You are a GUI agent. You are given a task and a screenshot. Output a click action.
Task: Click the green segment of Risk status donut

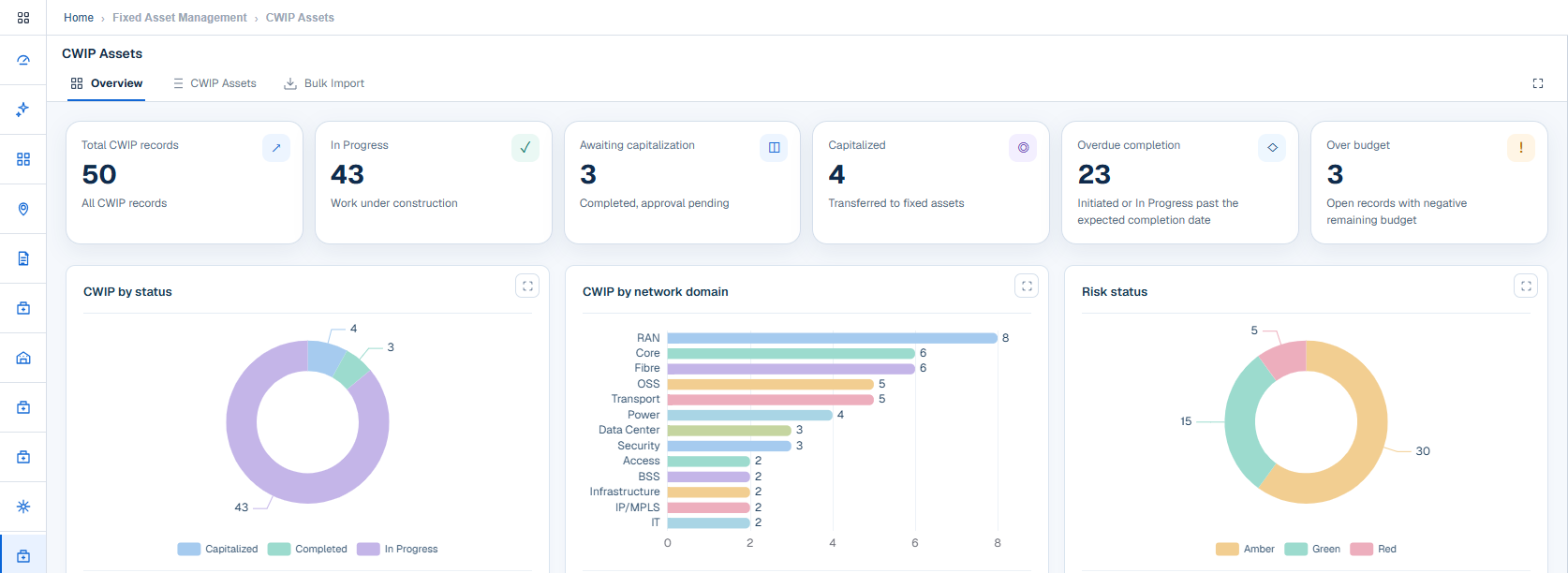[x=1241, y=421]
